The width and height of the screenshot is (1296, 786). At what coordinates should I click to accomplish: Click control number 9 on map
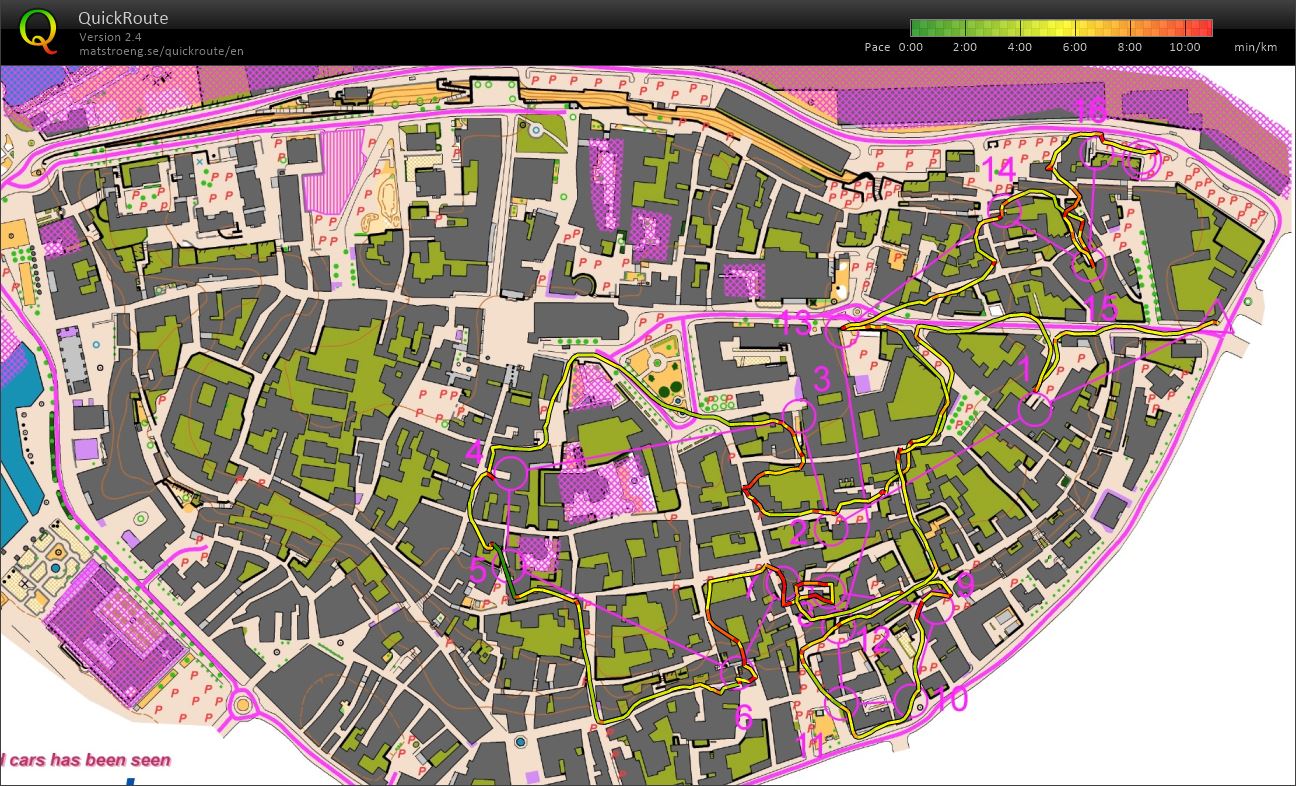point(965,585)
